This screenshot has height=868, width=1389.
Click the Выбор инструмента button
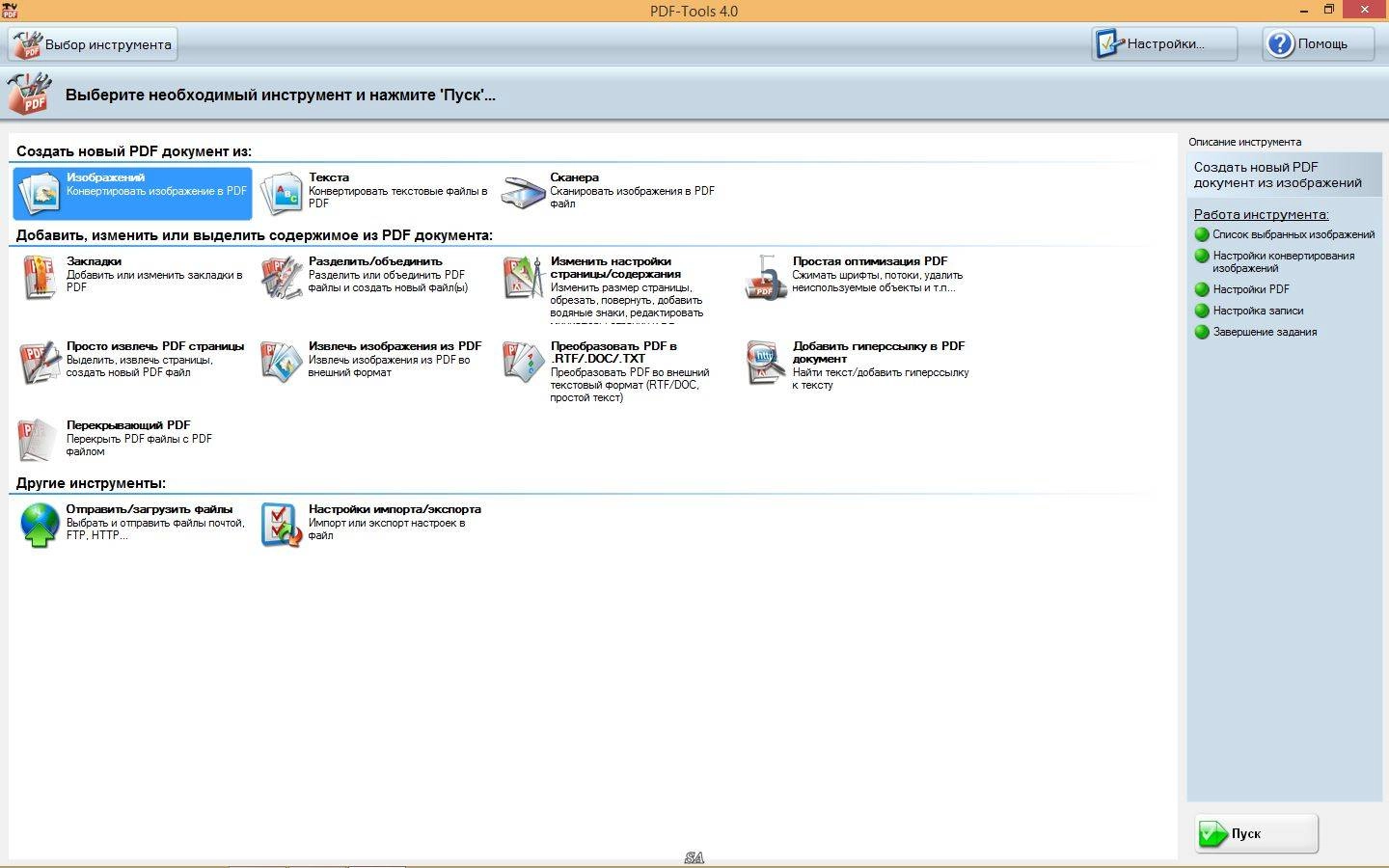93,44
